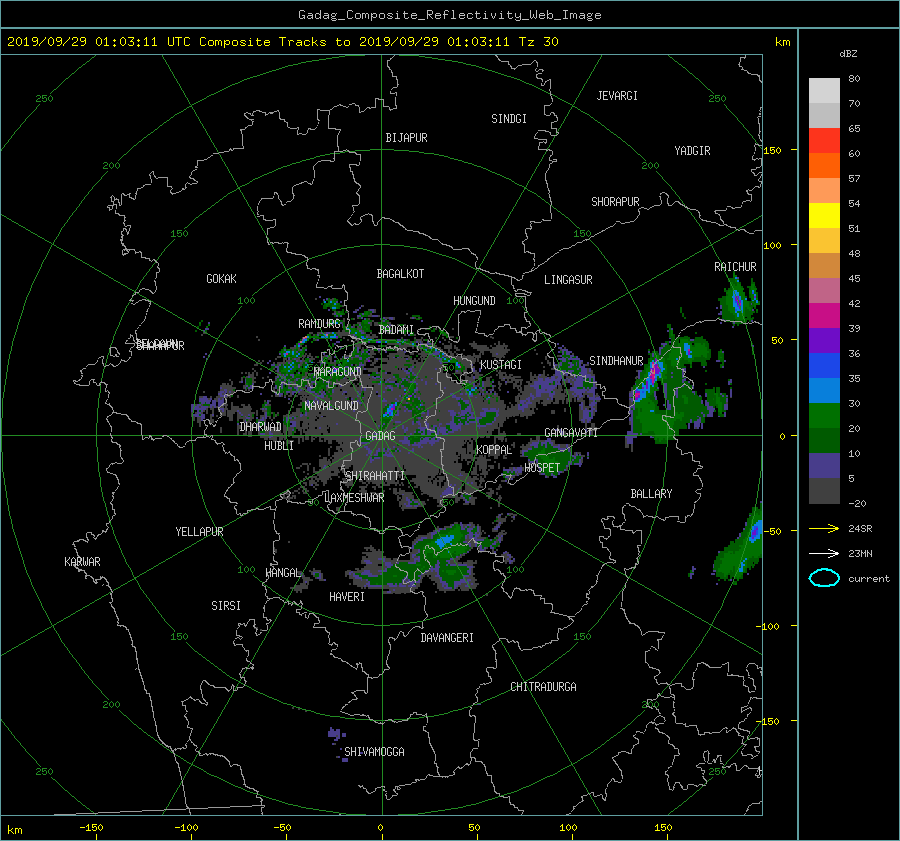Click the HAVERI city label
The image size is (900, 841).
coord(347,597)
